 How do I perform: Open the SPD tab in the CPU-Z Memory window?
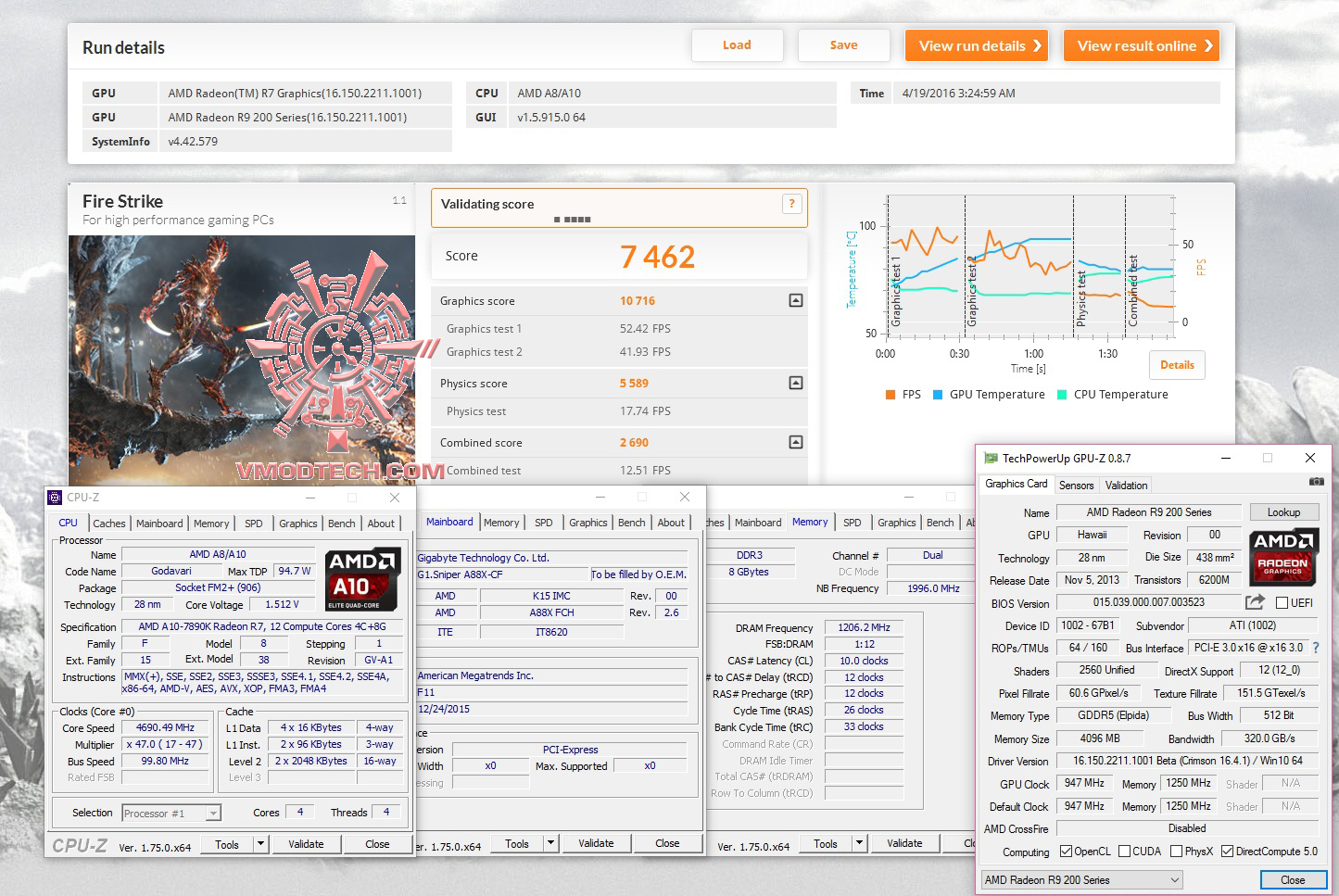coord(853,523)
